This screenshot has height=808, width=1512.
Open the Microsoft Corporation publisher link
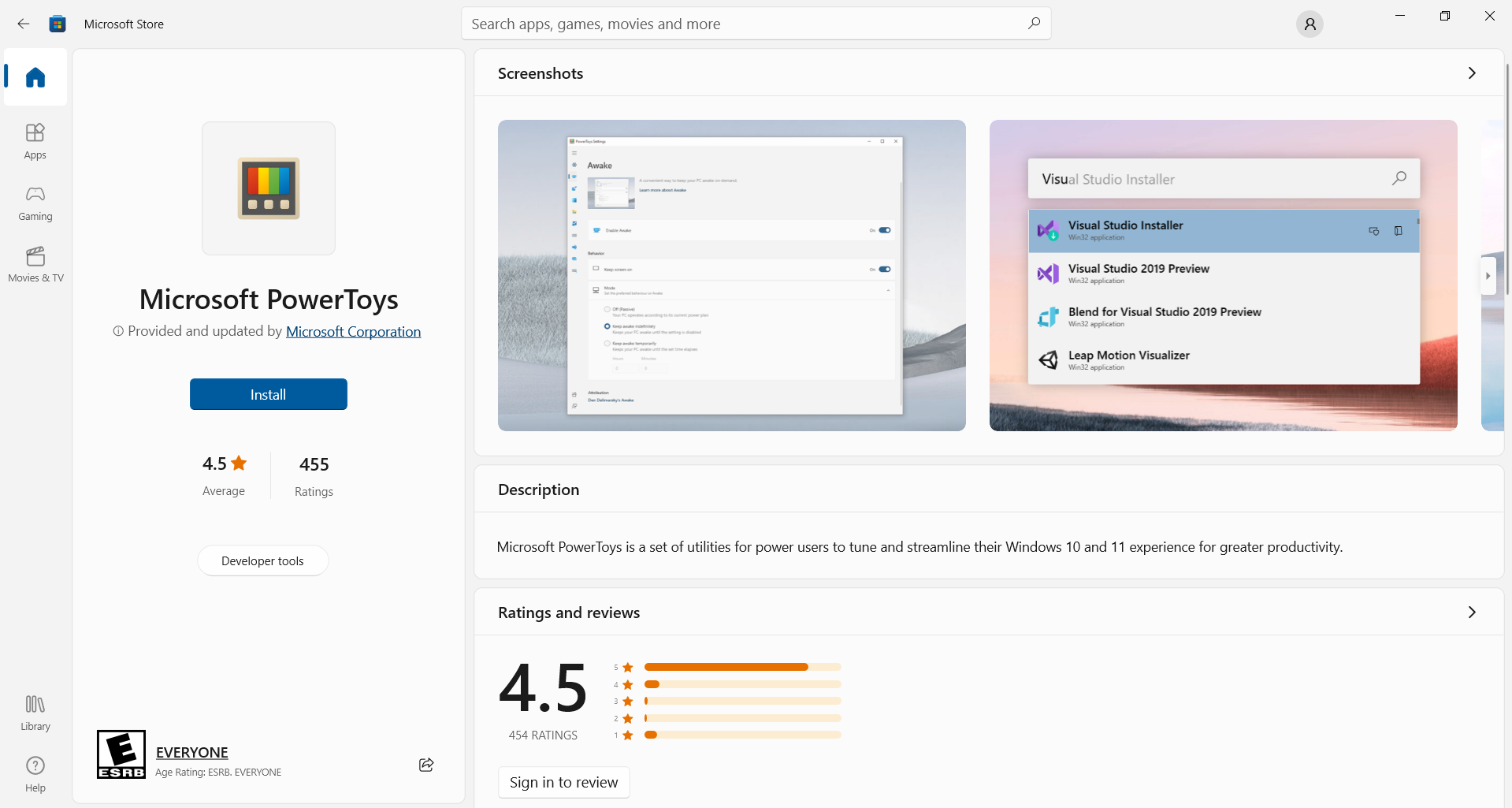click(x=353, y=332)
